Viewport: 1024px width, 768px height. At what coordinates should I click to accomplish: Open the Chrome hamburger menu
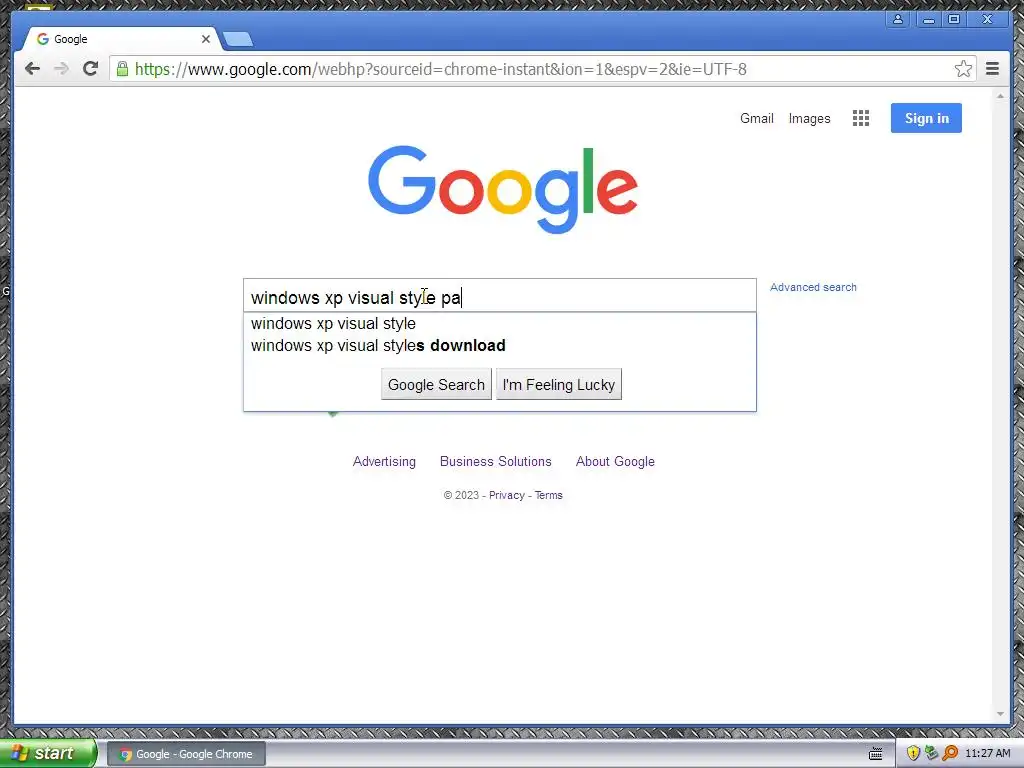(992, 69)
